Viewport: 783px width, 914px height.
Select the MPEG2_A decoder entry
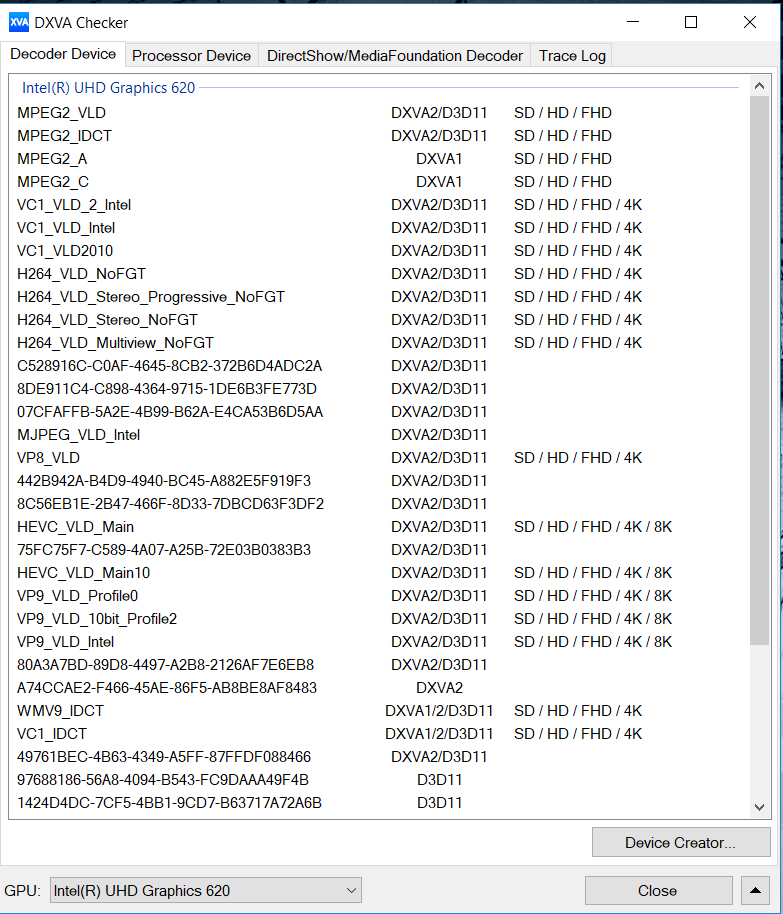(x=379, y=159)
